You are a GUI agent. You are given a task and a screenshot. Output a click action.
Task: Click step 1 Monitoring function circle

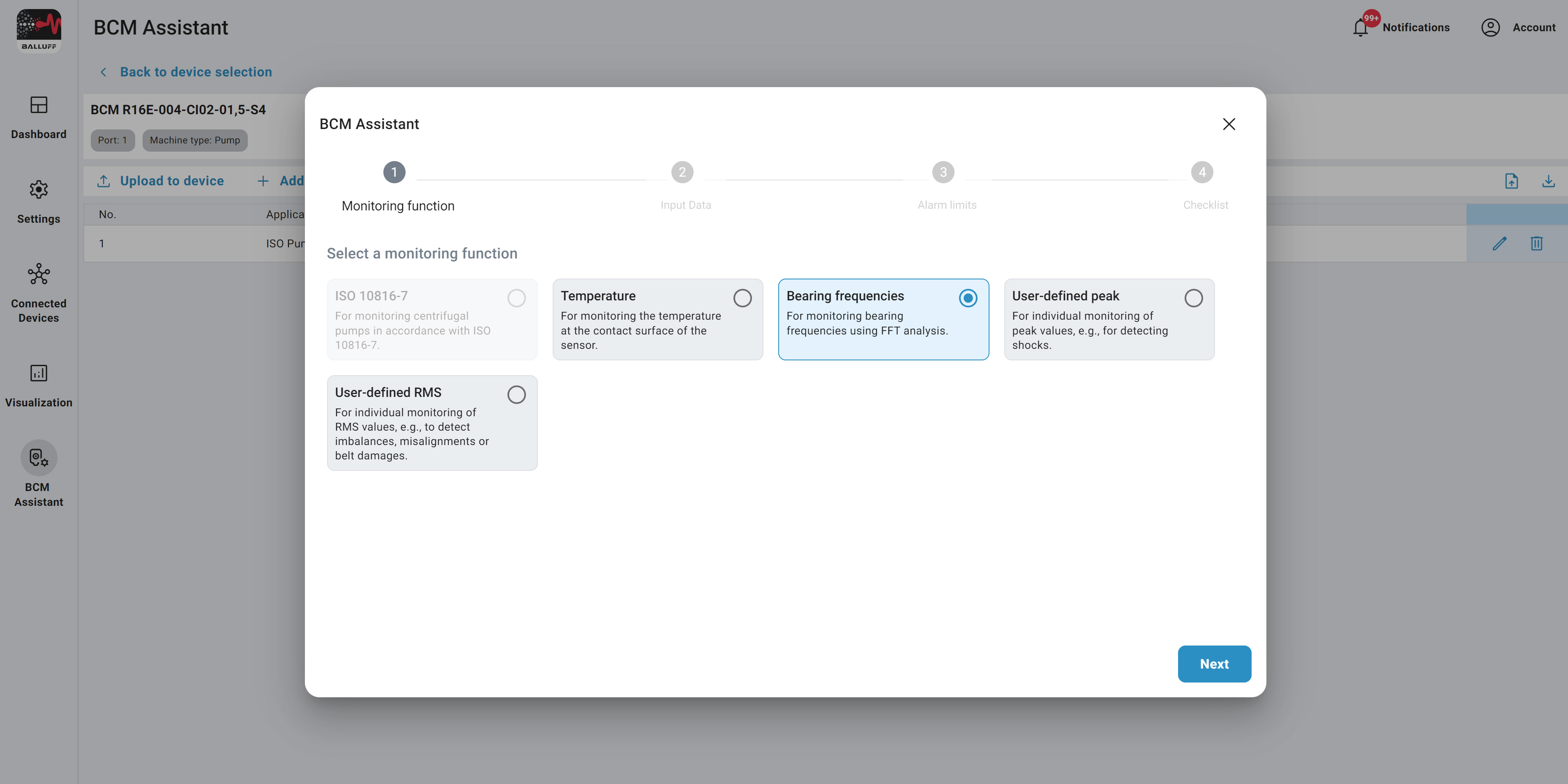(x=394, y=172)
